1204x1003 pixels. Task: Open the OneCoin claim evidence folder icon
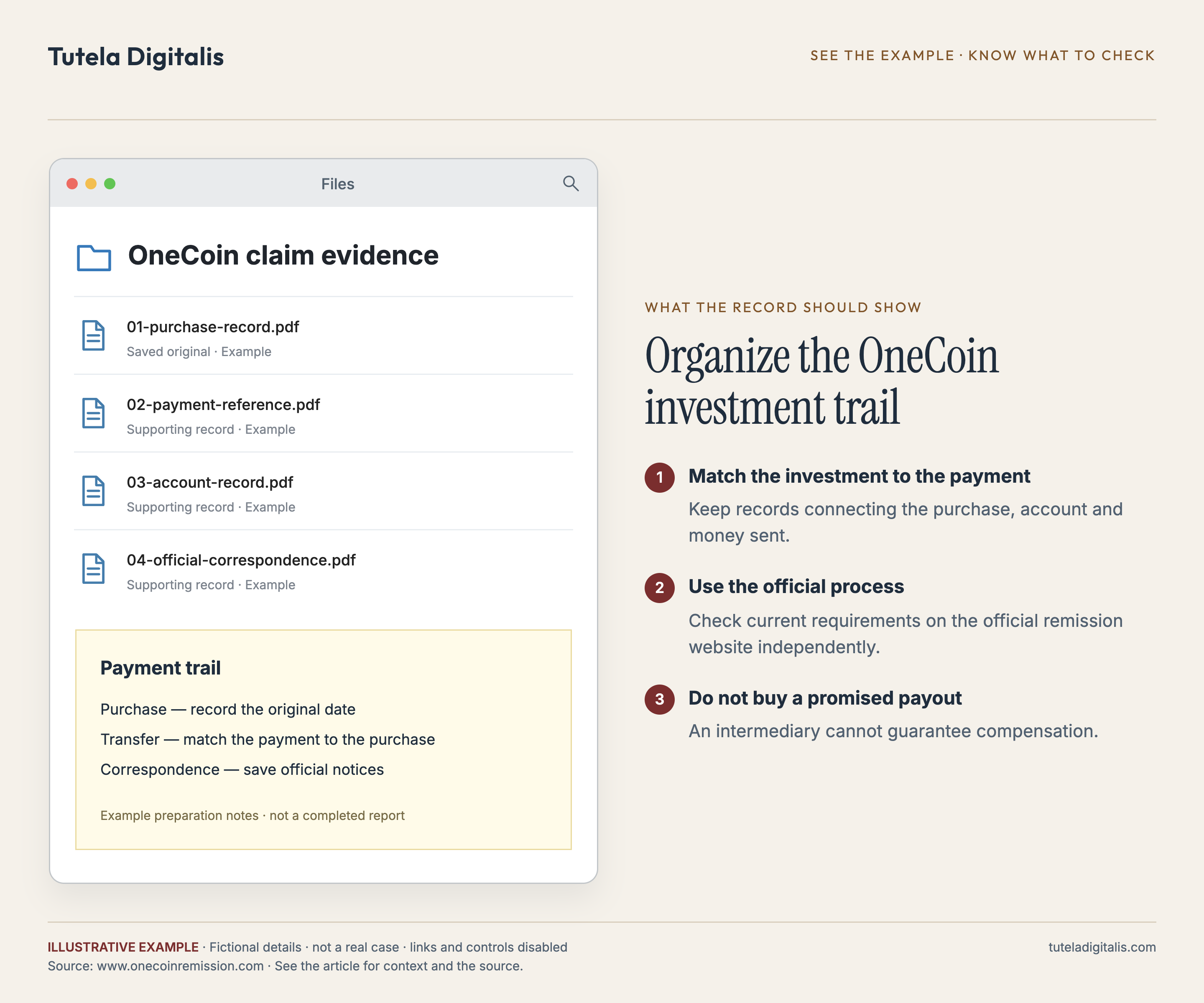[x=94, y=257]
